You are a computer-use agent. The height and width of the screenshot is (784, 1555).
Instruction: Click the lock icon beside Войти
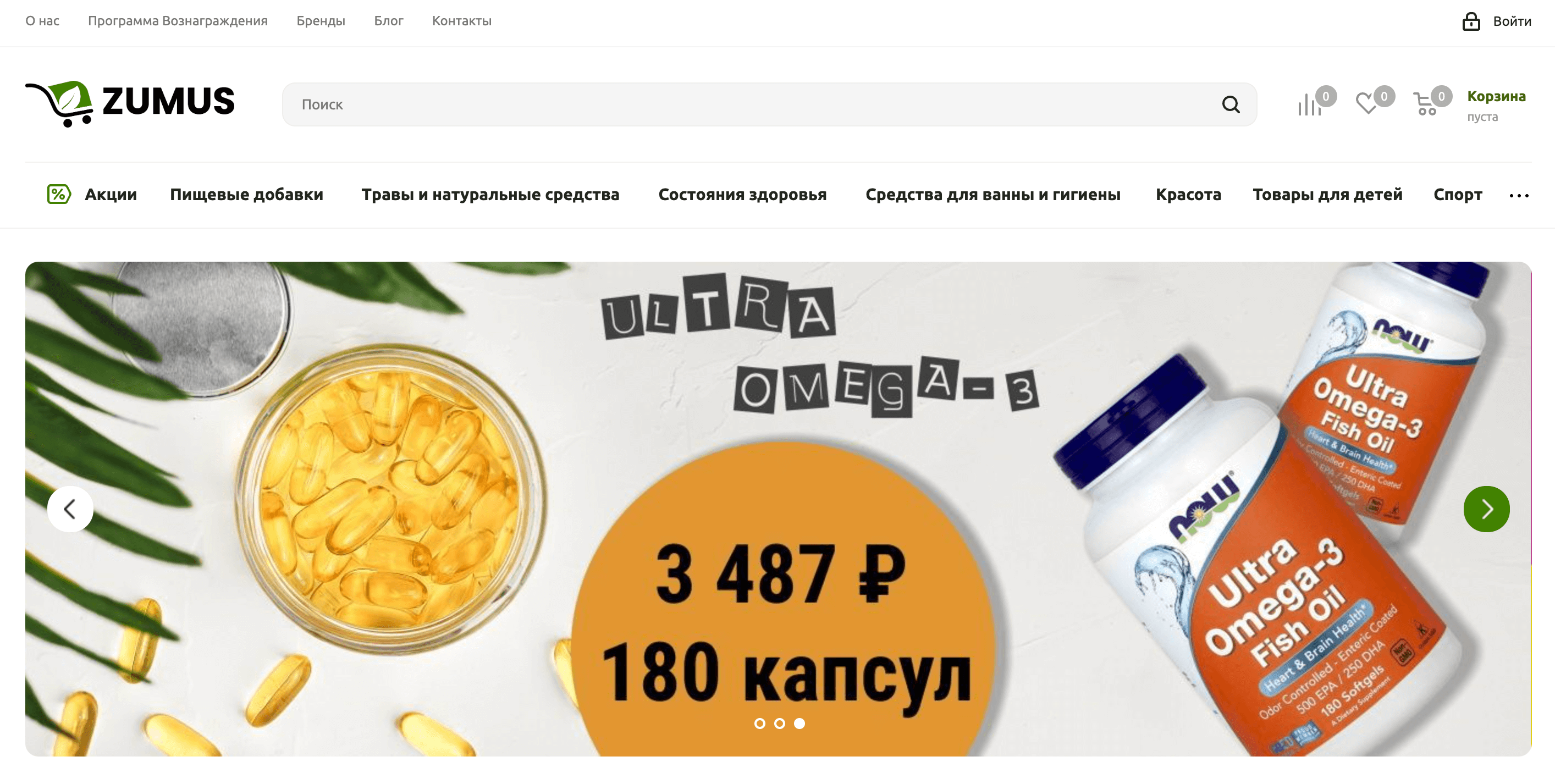pyautogui.click(x=1471, y=21)
